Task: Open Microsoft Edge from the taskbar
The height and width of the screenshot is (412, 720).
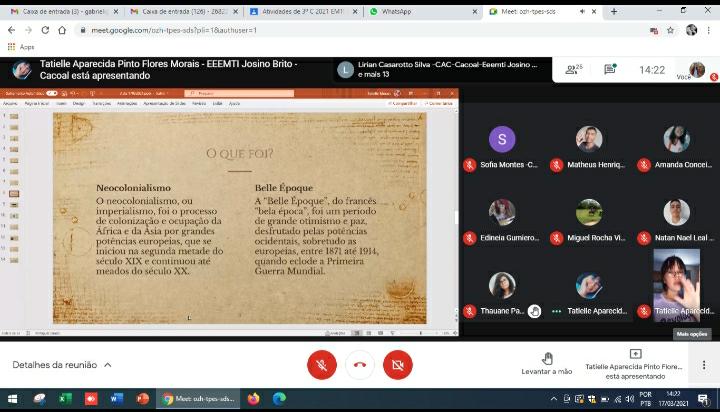Action: (279, 399)
